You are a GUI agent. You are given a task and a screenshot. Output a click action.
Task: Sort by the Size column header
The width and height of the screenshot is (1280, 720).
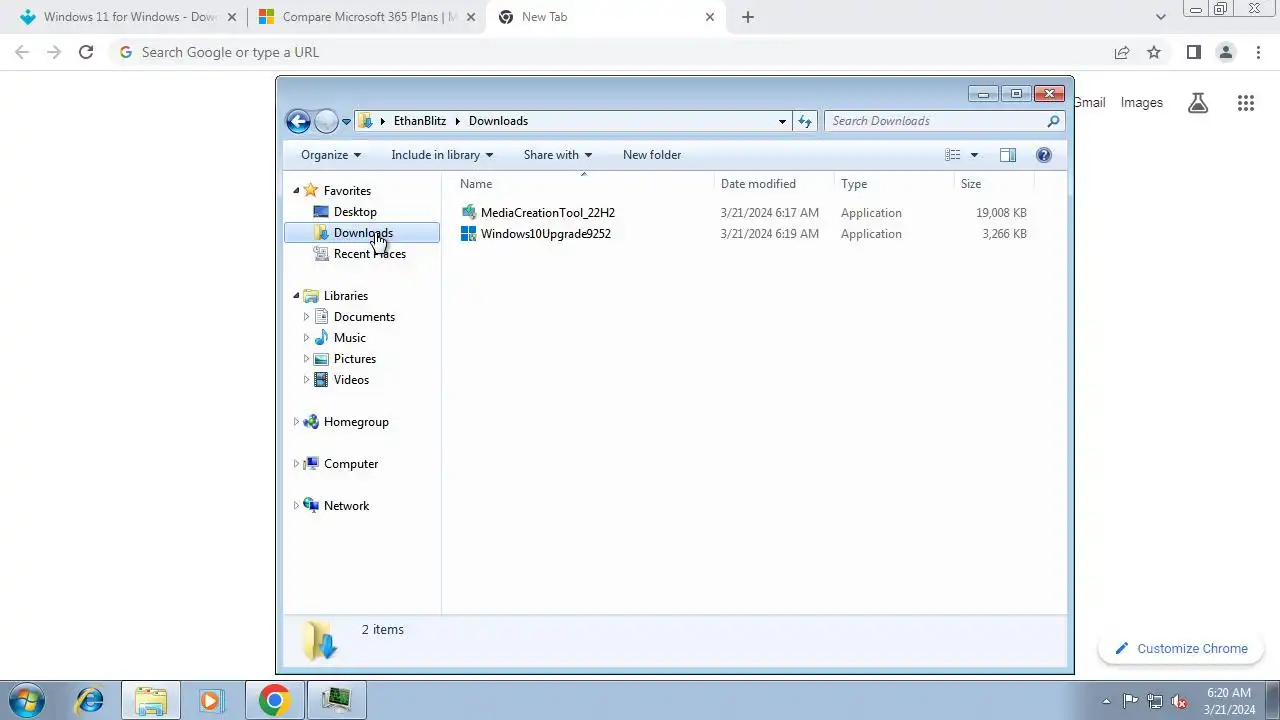click(x=994, y=184)
